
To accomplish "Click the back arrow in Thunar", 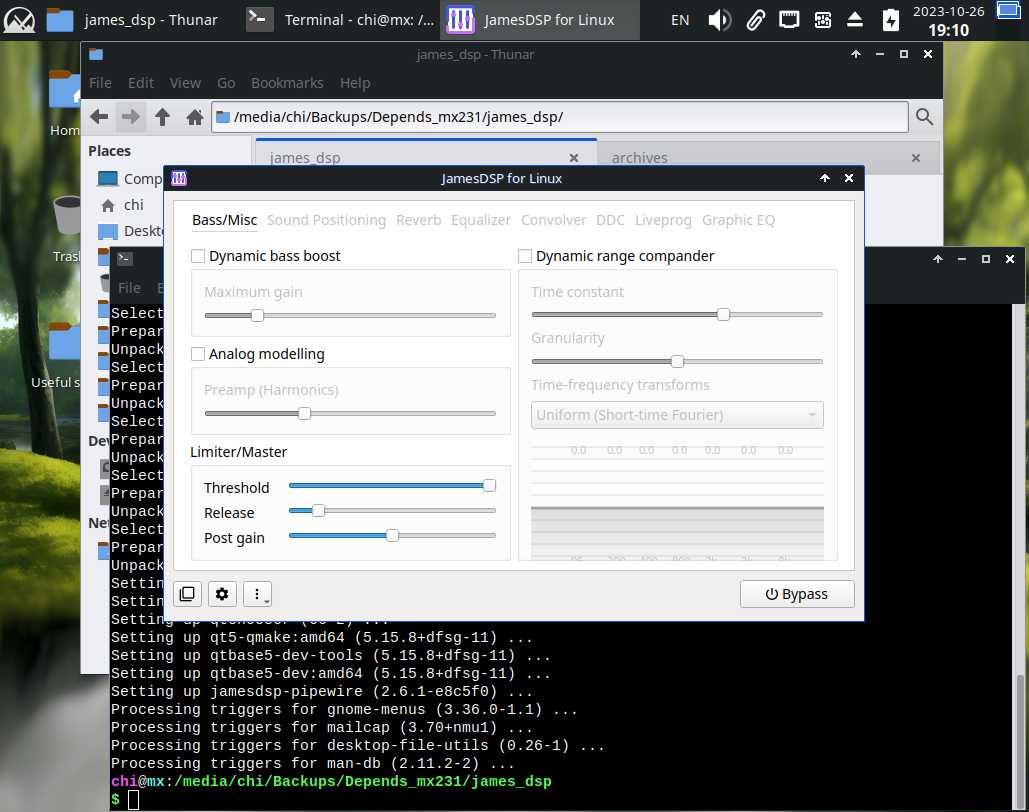I will (99, 117).
